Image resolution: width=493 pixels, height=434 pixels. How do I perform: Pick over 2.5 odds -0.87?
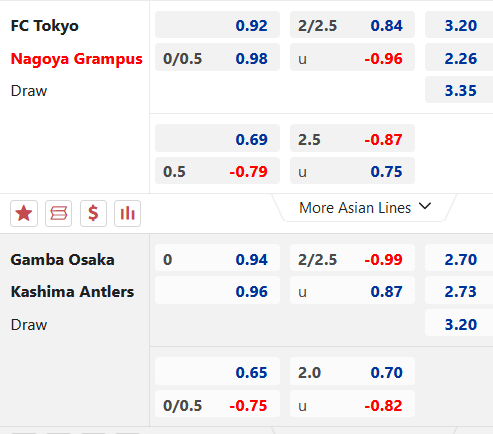point(352,138)
